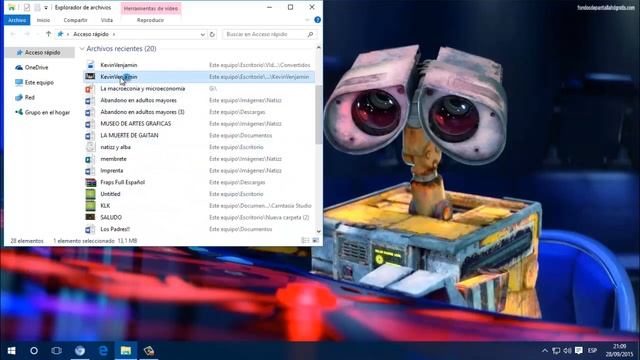640x360 pixels.
Task: Click the file list vertical scrollbar thumb
Action: [x=318, y=115]
